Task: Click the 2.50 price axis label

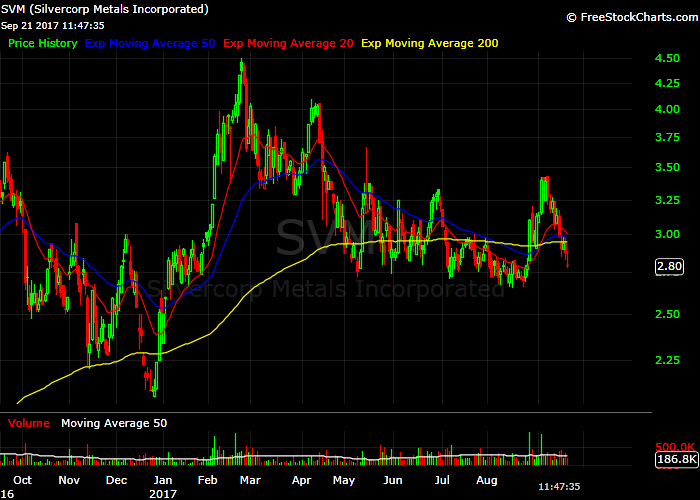Action: [667, 314]
